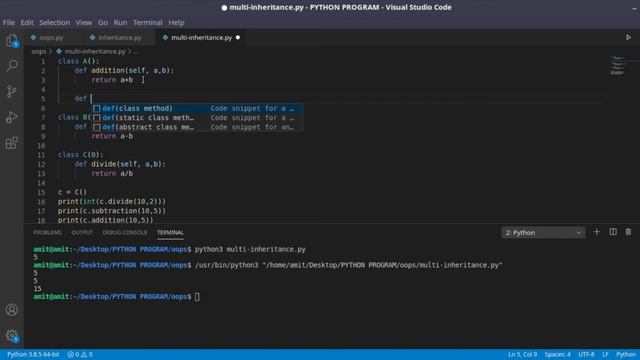This screenshot has height=360, width=640.
Task: Click 'return a/b' on line 13
Action: point(112,173)
